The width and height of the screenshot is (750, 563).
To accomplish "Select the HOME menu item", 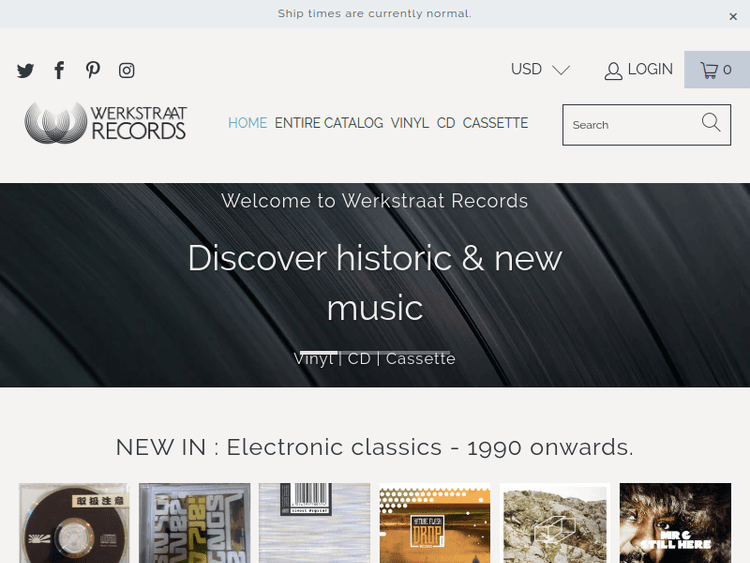I will click(x=247, y=123).
